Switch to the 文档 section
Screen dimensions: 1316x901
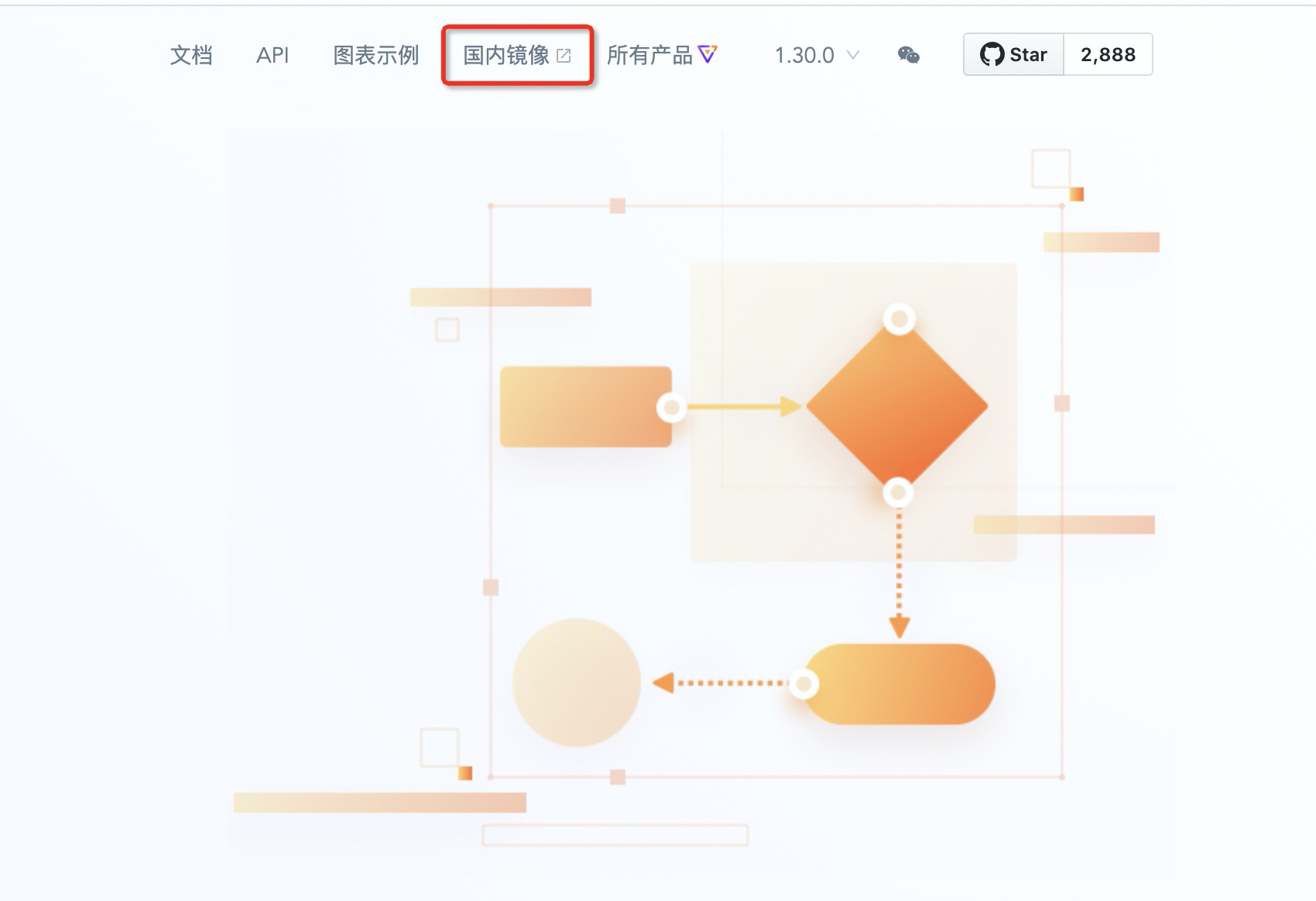coord(191,54)
